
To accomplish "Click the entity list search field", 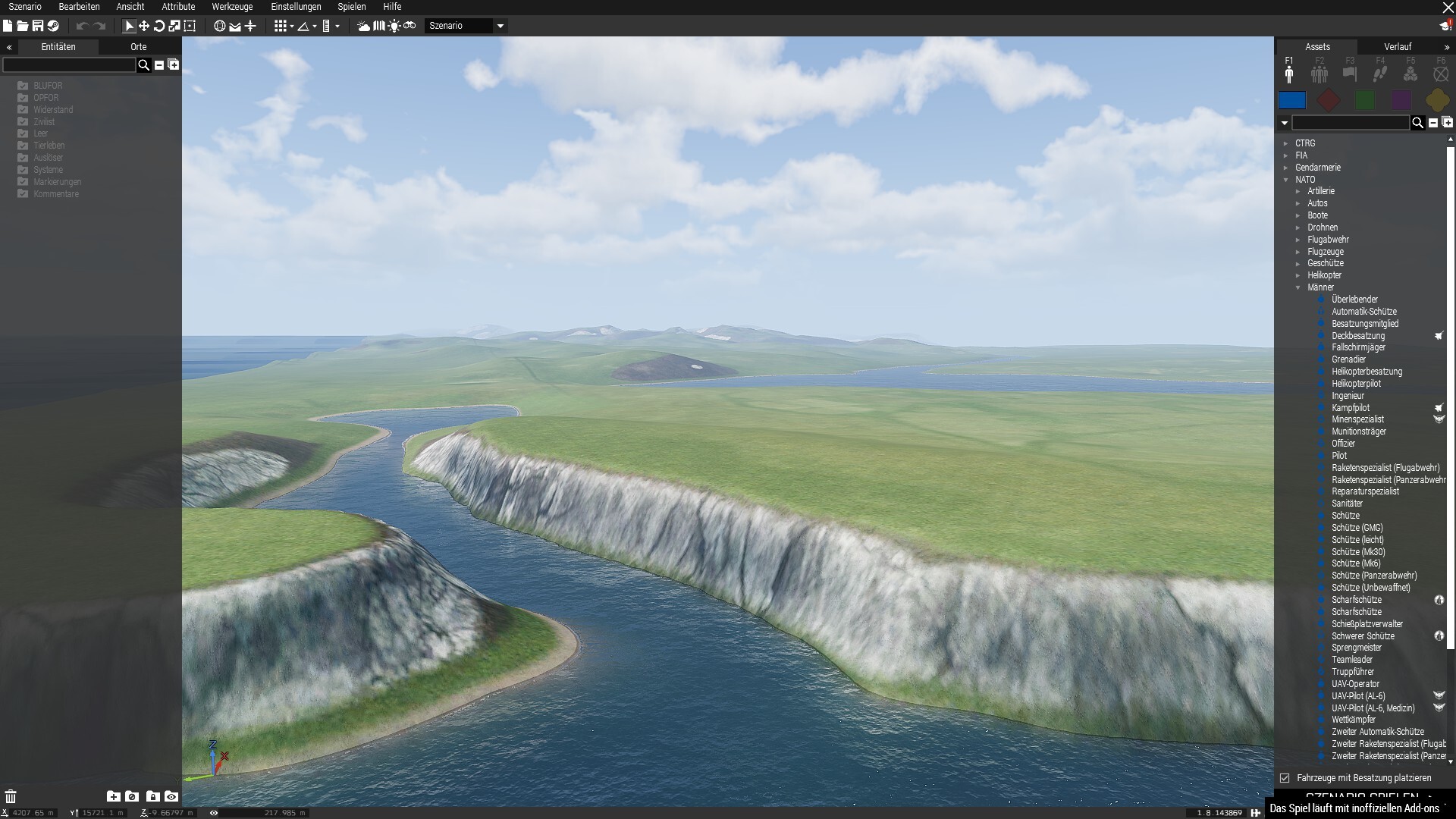I will pos(69,65).
